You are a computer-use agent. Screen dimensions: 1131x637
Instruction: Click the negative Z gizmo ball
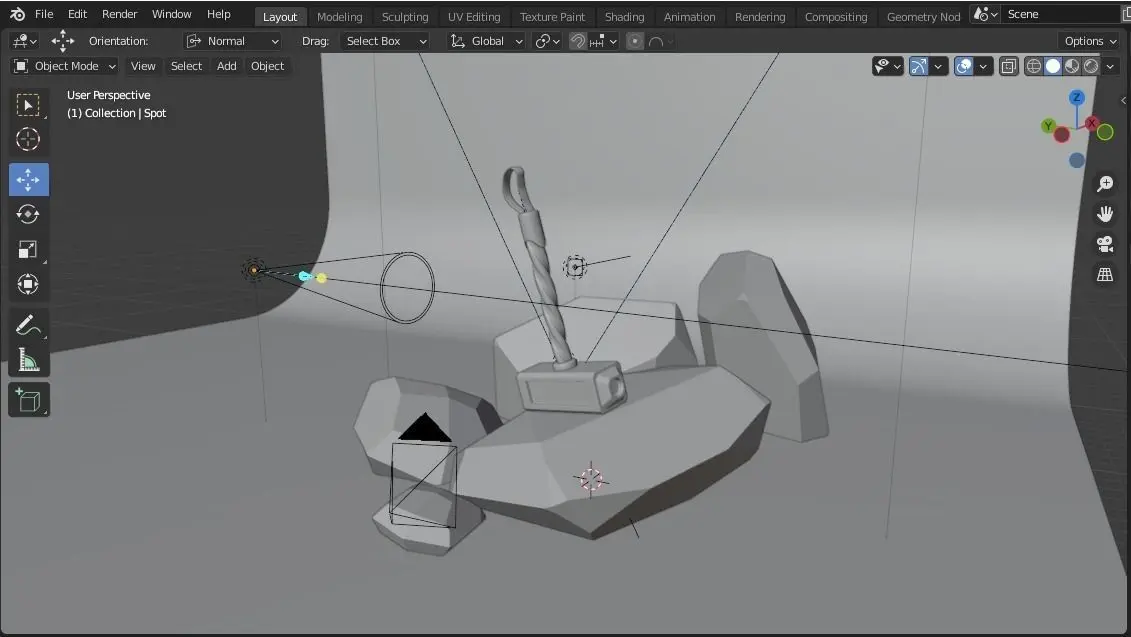point(1077,160)
